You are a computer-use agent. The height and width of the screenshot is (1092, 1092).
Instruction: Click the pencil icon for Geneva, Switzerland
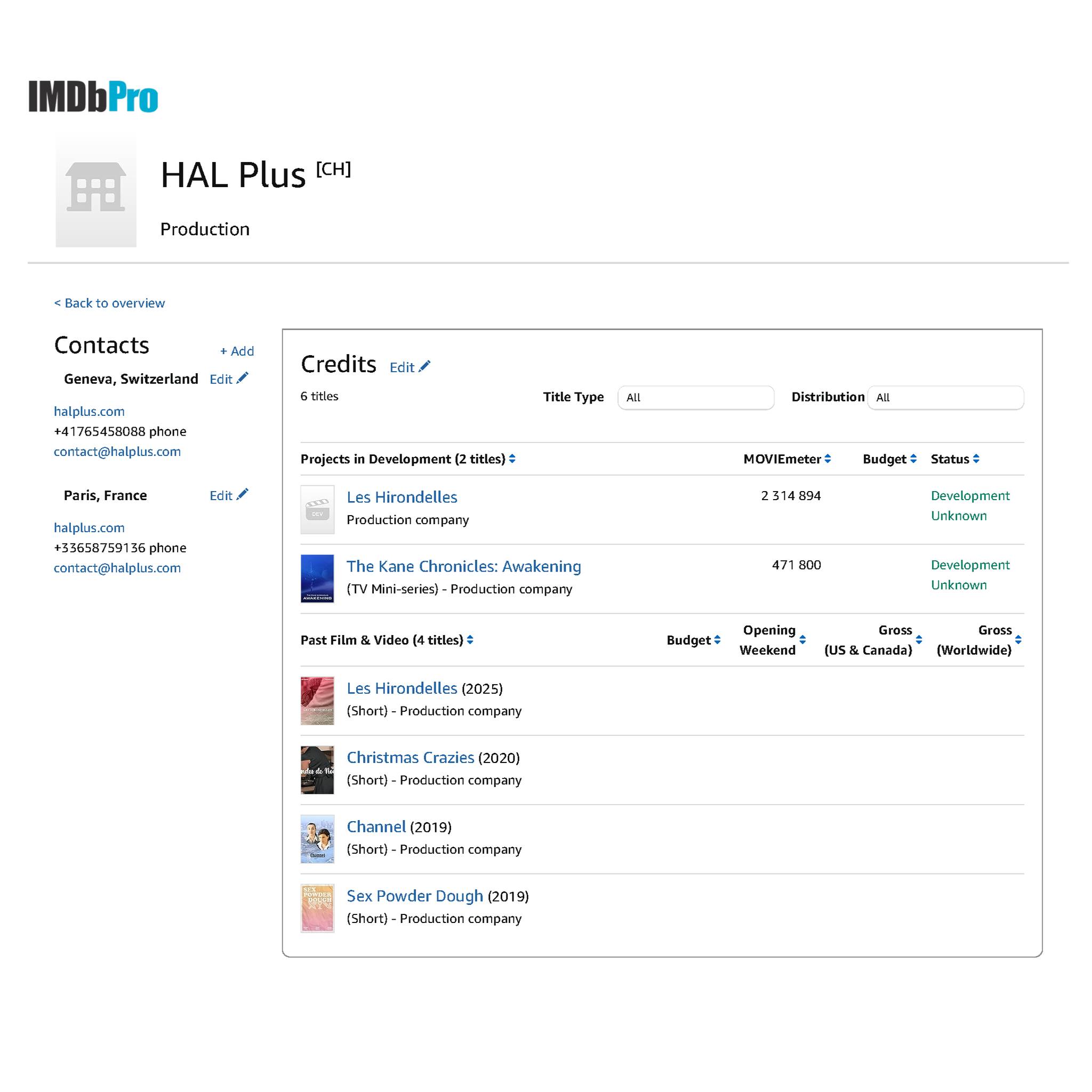(243, 378)
